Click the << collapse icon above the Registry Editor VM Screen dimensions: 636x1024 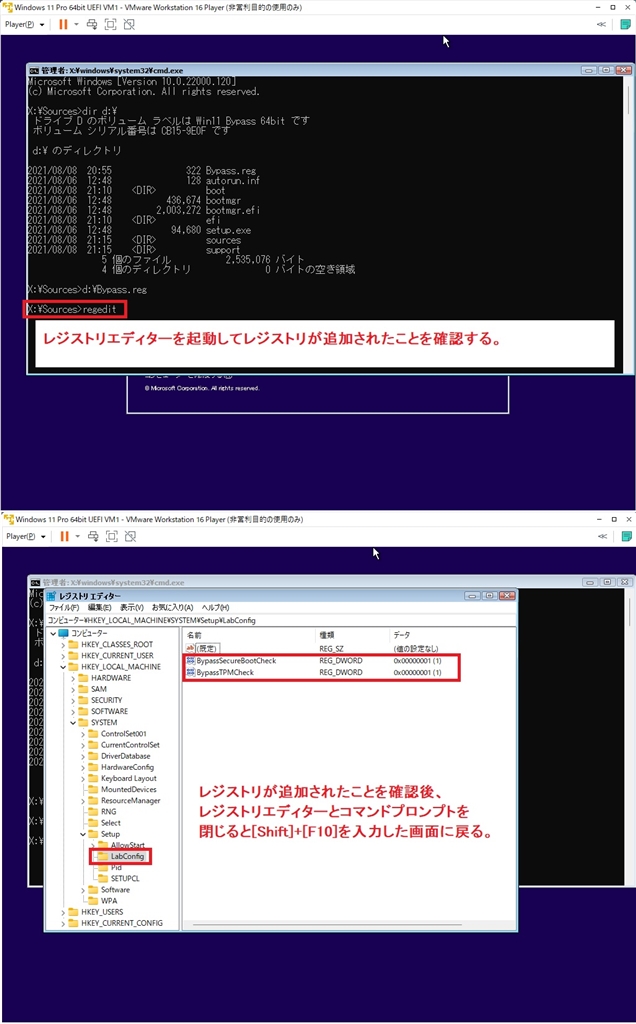pyautogui.click(x=602, y=536)
